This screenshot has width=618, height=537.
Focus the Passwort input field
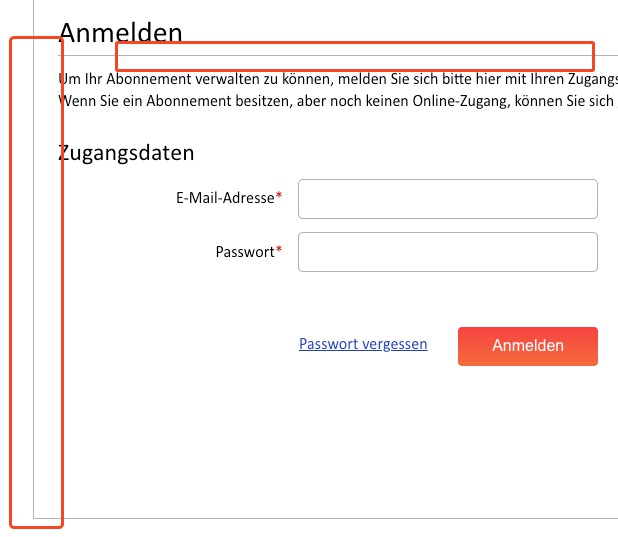[x=448, y=252]
